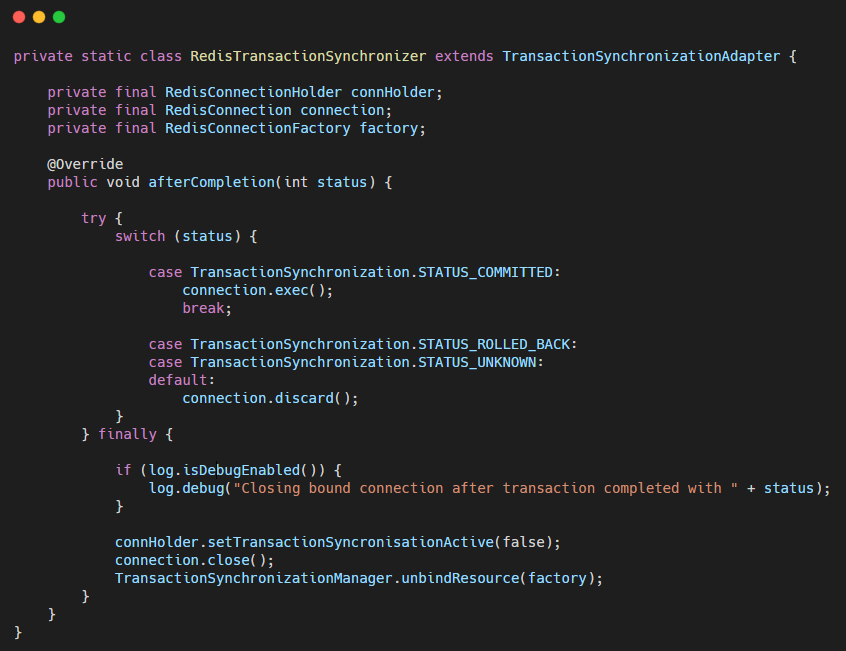
Task: Click the @Override annotation
Action: click(x=85, y=164)
